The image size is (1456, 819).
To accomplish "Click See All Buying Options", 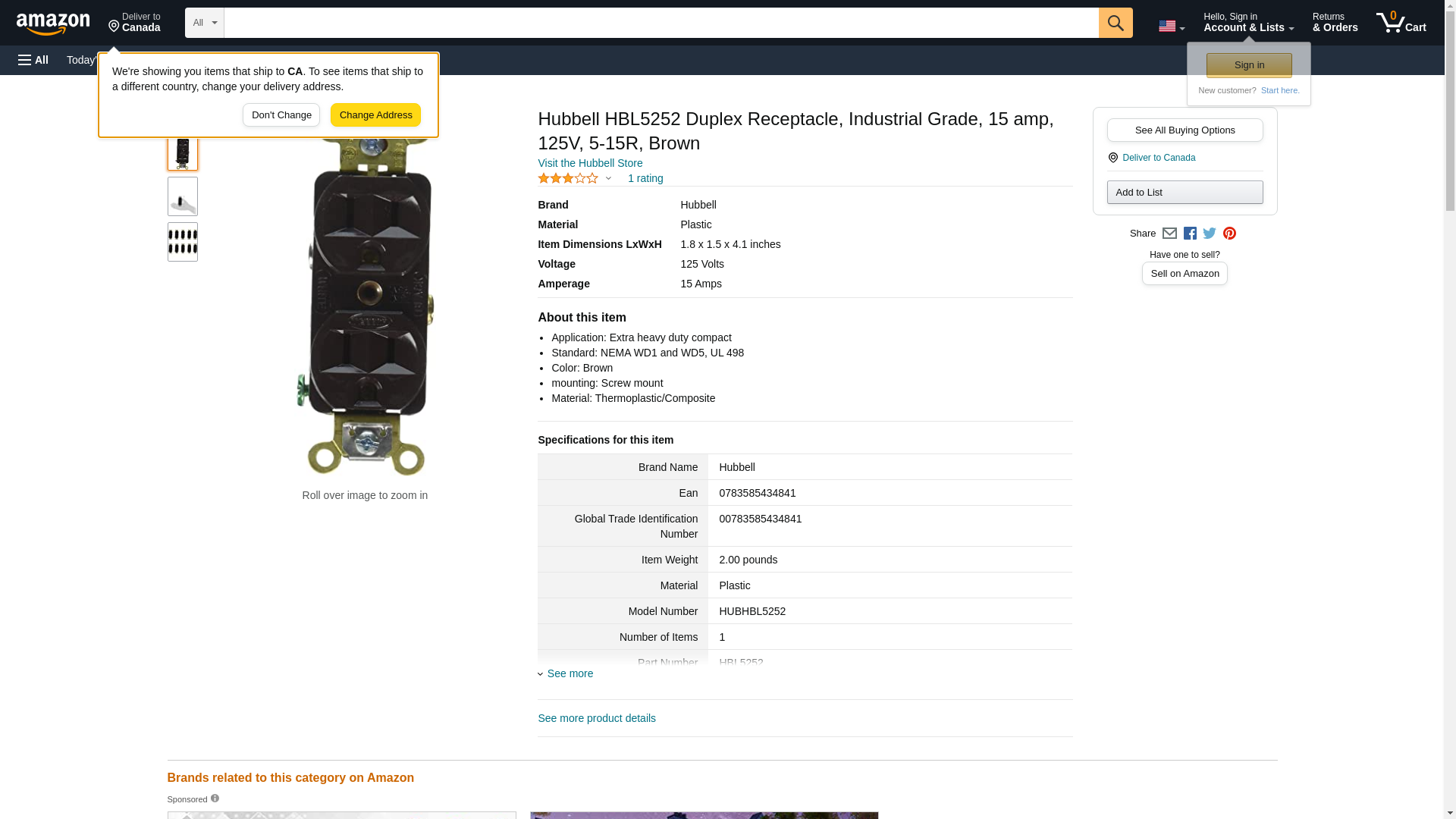I will [1185, 130].
